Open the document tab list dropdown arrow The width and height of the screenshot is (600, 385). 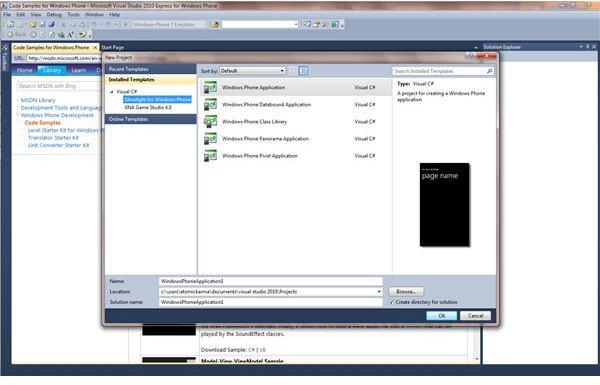(476, 47)
